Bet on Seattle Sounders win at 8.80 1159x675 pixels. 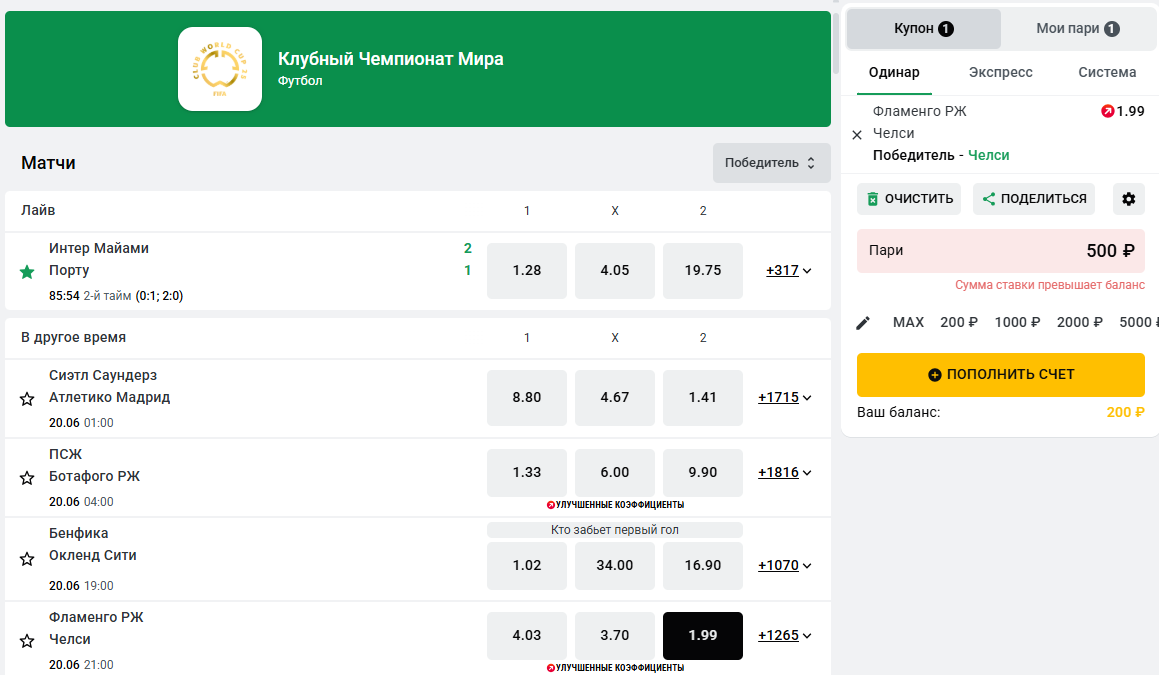click(x=527, y=398)
